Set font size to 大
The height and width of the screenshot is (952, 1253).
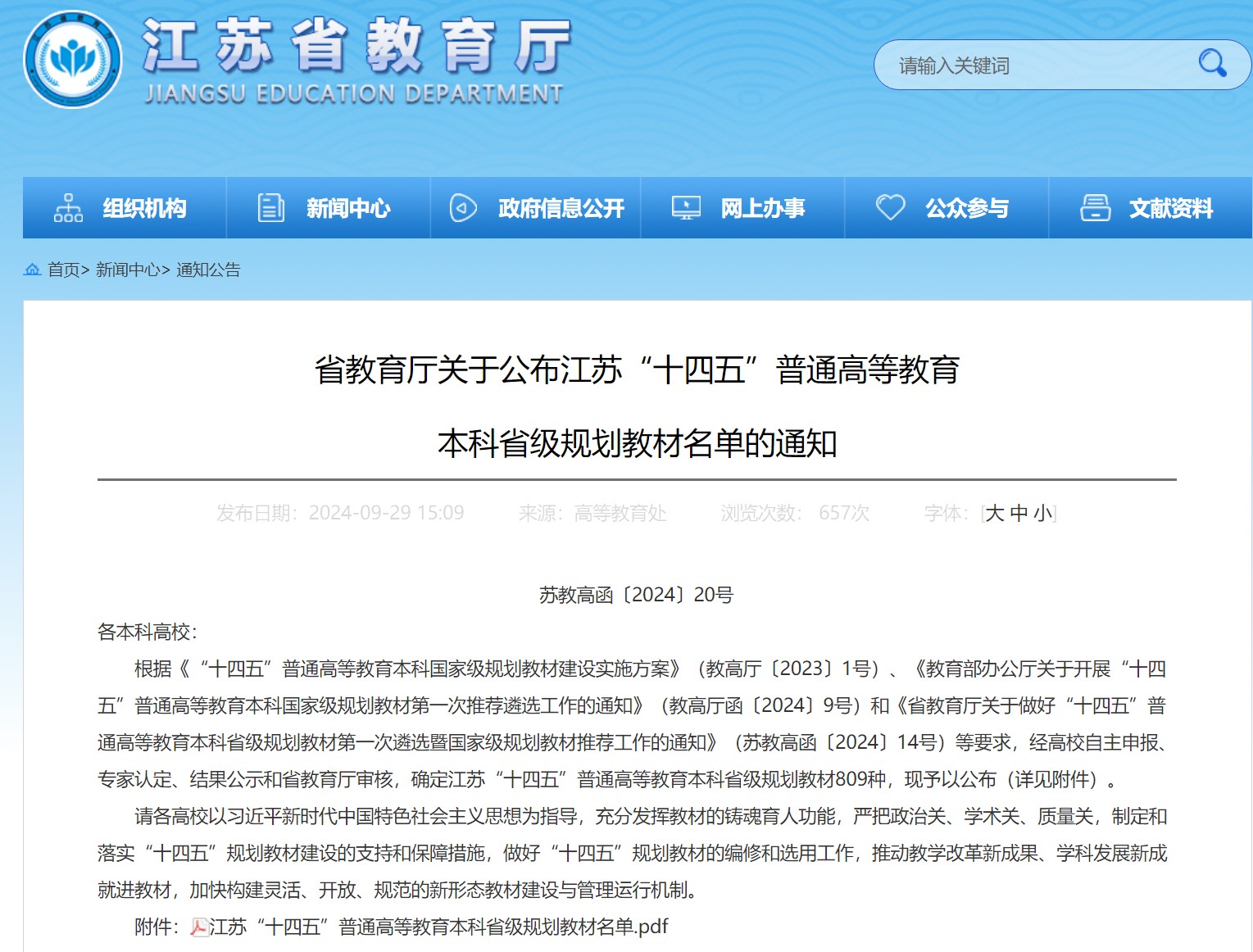click(995, 514)
